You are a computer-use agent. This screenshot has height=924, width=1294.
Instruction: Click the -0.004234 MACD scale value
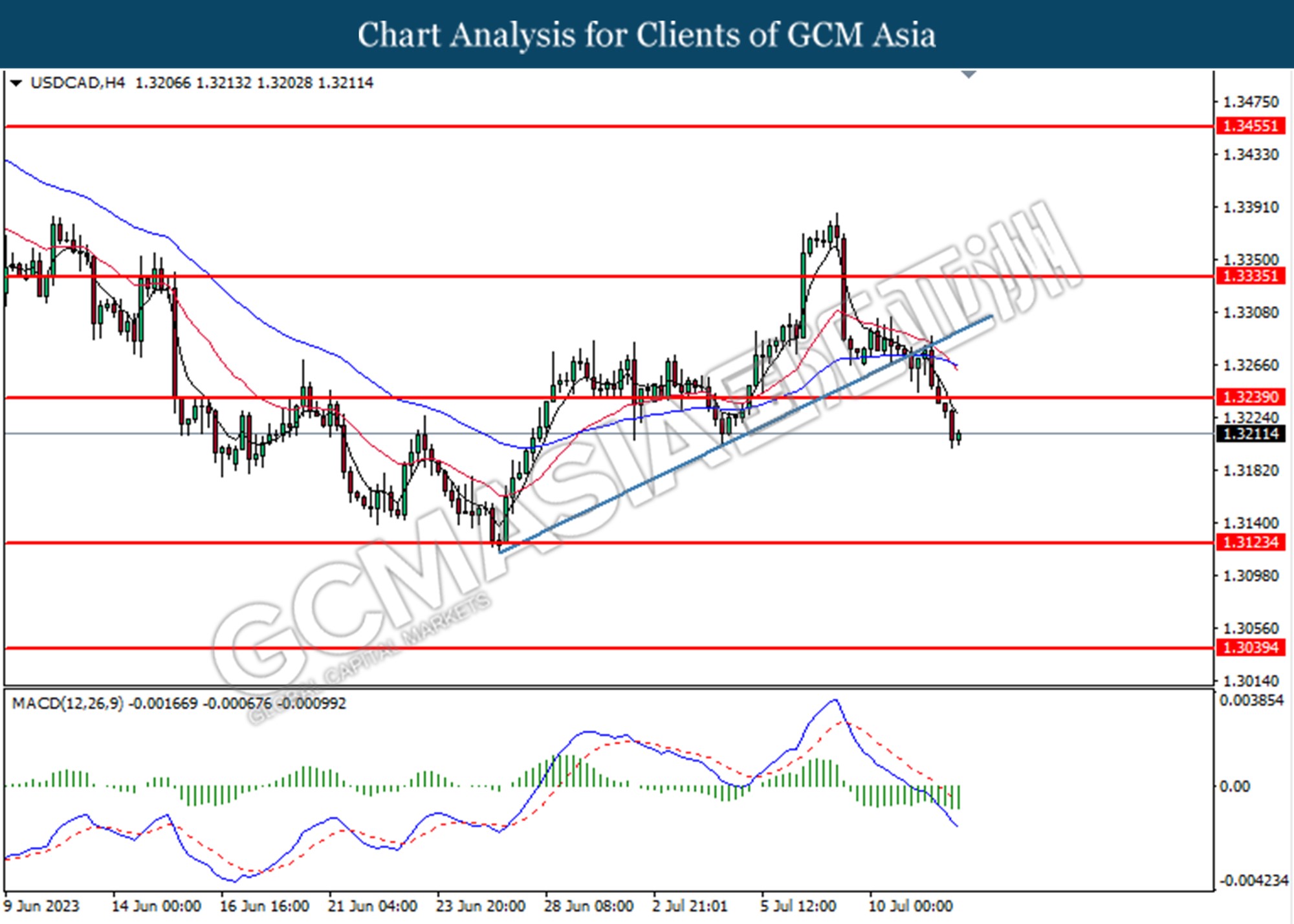tap(1253, 881)
